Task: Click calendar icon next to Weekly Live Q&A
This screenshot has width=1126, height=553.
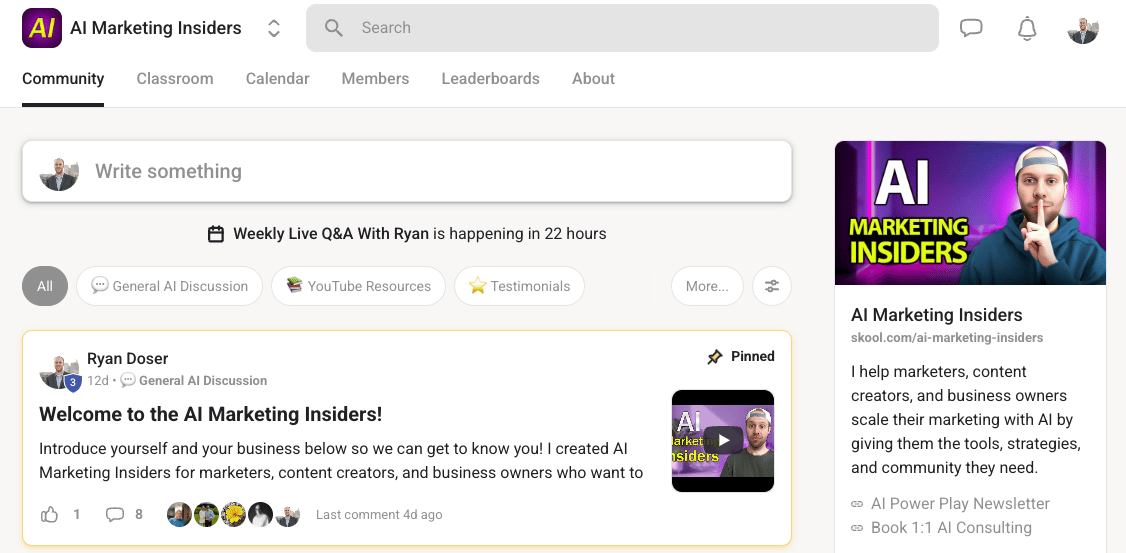Action: pyautogui.click(x=215, y=234)
